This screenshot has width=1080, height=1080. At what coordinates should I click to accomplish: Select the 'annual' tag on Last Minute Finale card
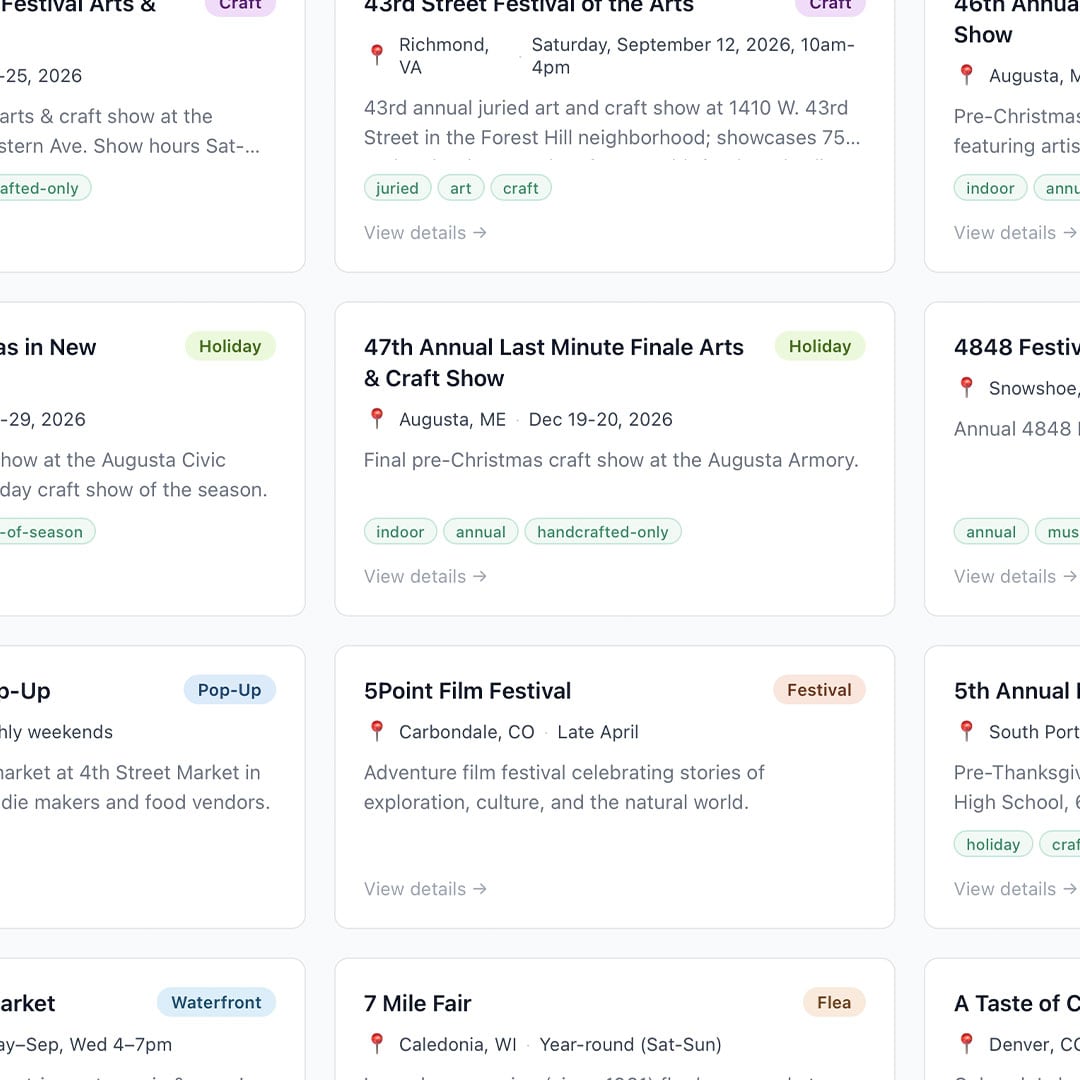click(x=481, y=532)
